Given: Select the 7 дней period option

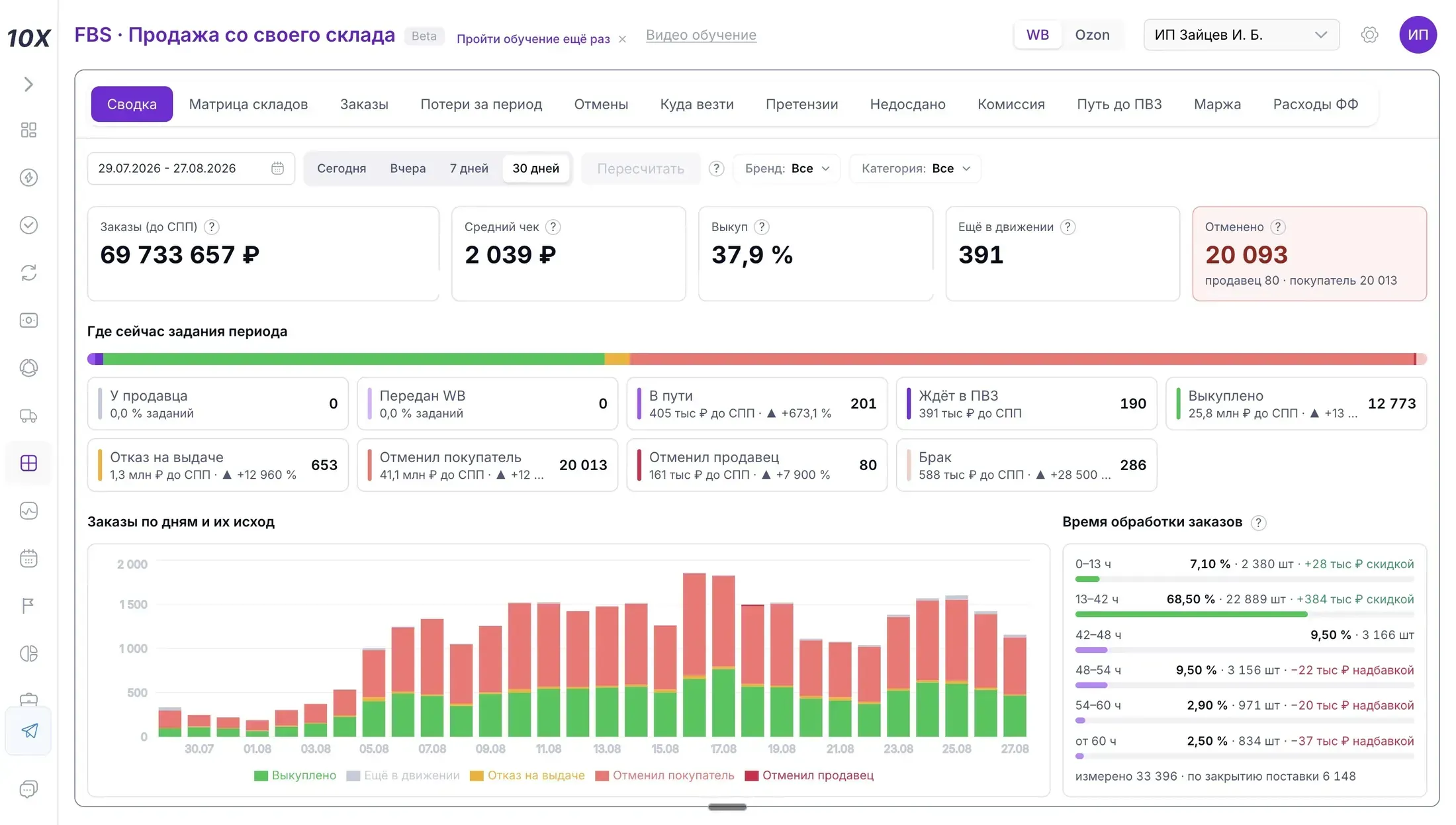Looking at the screenshot, I should pos(469,168).
